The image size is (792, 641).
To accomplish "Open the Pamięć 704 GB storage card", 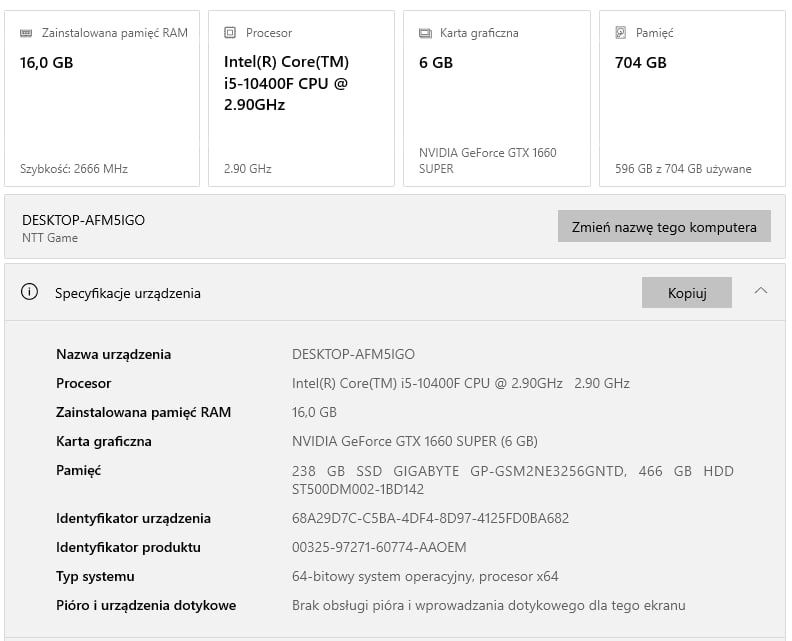I will pyautogui.click(x=691, y=98).
